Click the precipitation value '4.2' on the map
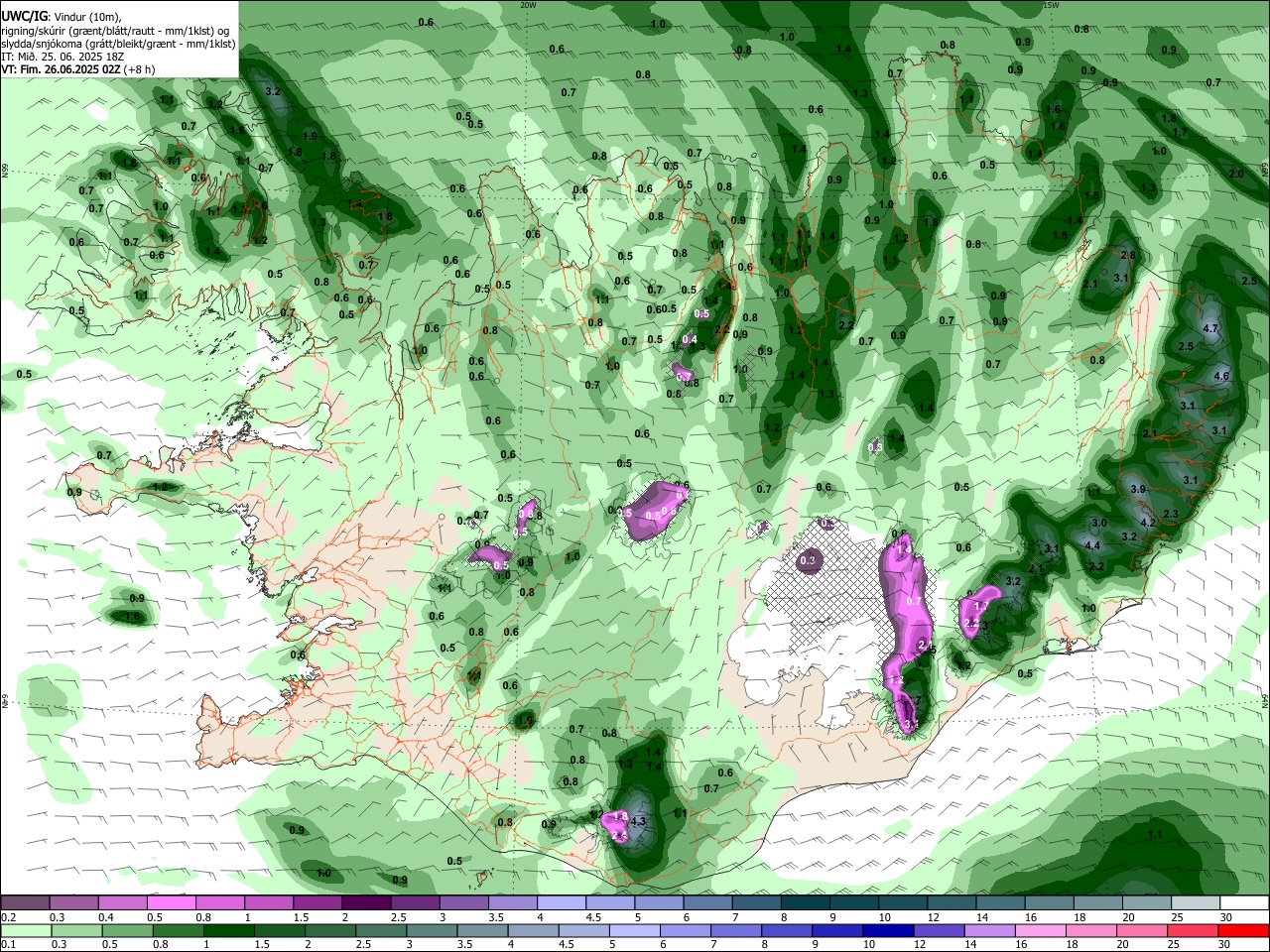 [x=1148, y=522]
